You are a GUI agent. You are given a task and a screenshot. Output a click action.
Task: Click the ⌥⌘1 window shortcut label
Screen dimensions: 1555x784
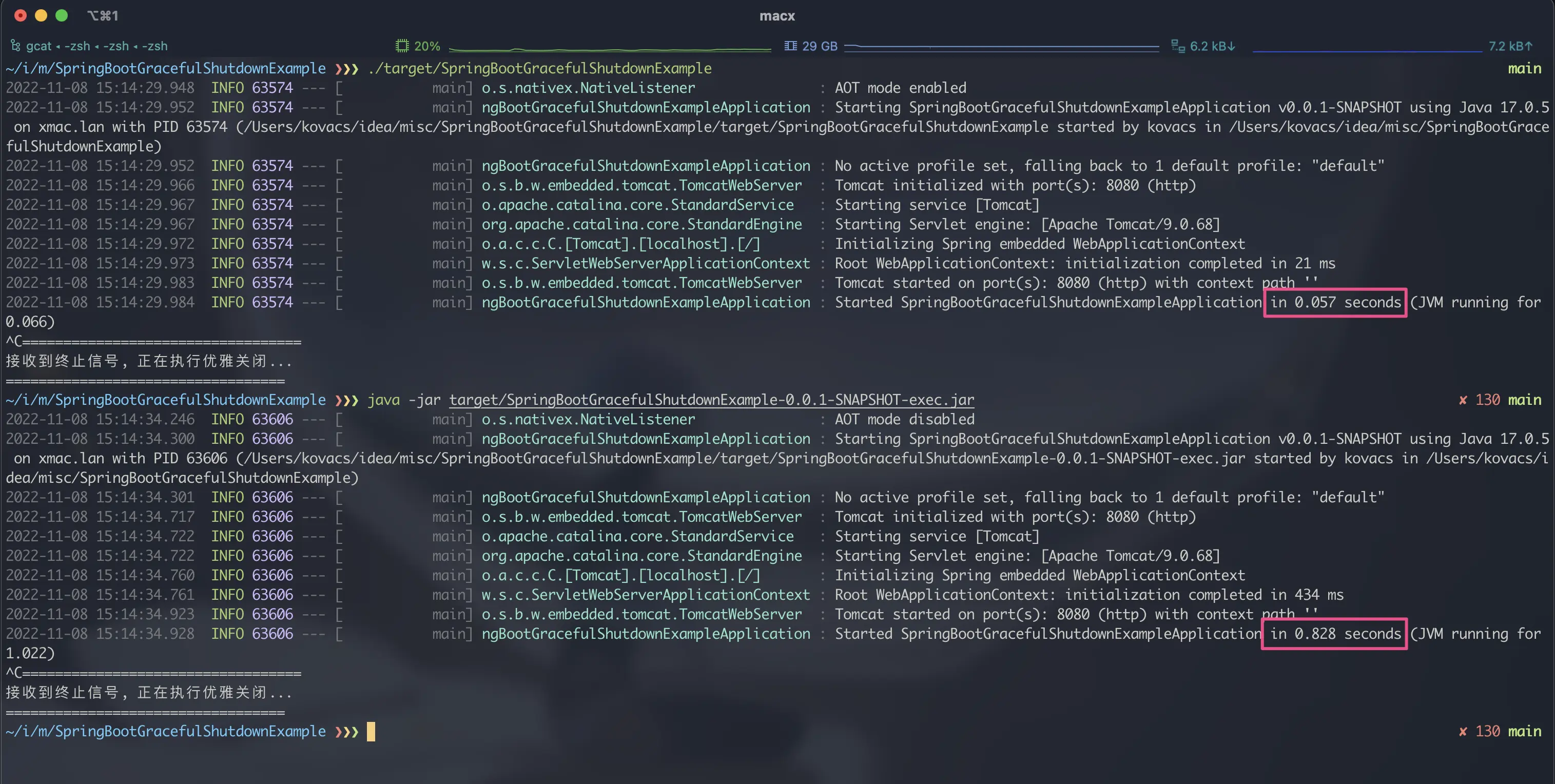103,16
